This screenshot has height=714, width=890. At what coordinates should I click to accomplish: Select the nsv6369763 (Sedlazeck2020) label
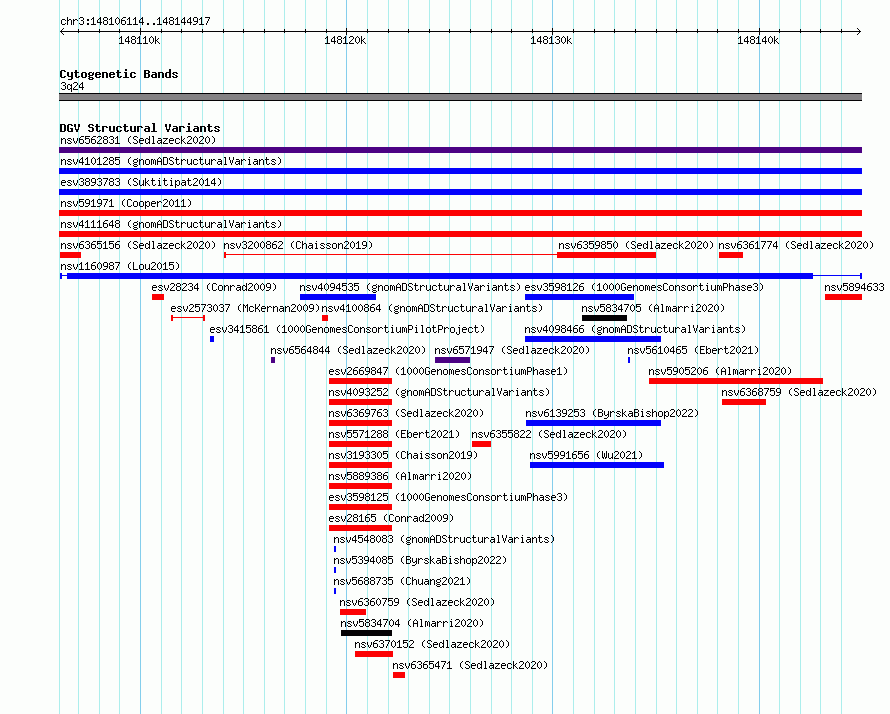406,413
